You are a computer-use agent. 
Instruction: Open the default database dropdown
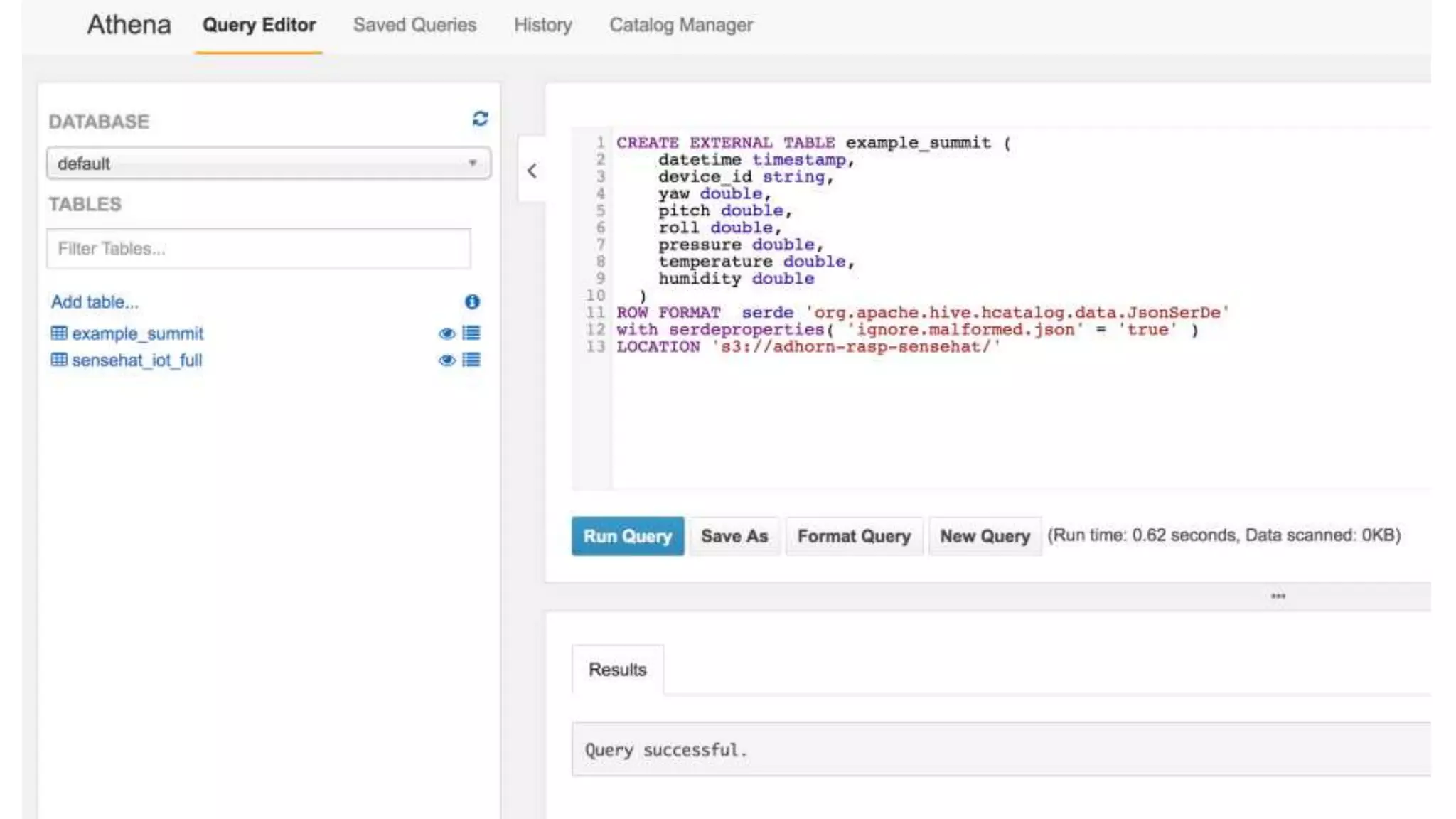268,164
